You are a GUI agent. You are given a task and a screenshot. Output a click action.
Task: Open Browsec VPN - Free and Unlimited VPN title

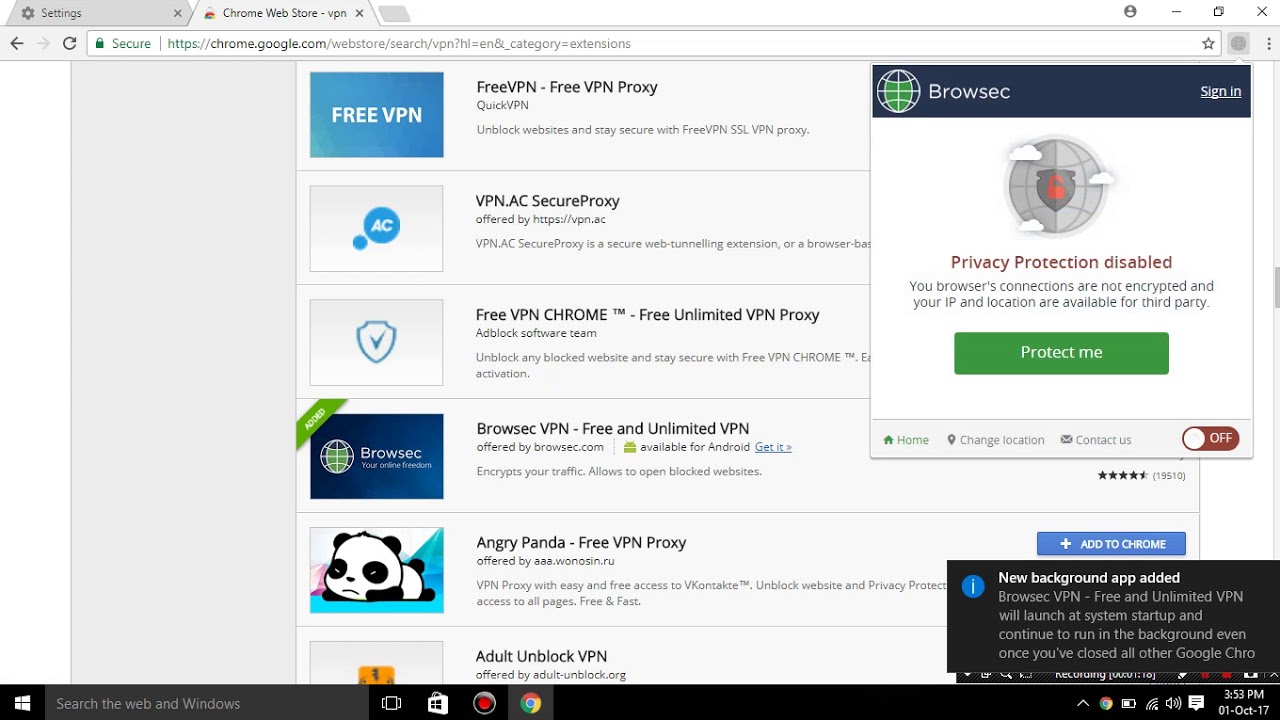613,429
